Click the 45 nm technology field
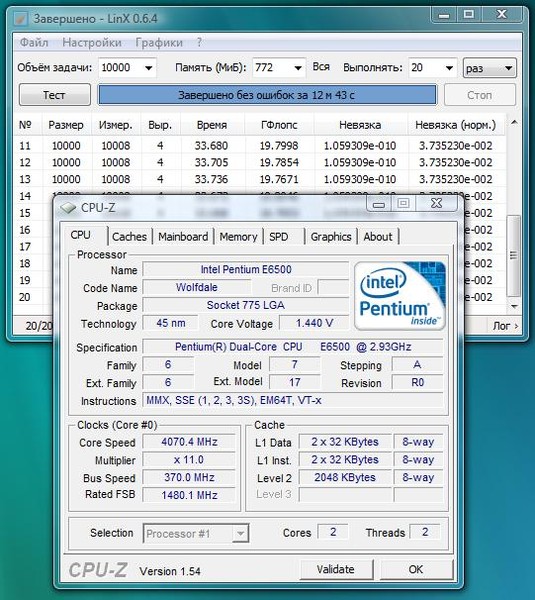Screen dimensions: 535x600 (x=171, y=323)
